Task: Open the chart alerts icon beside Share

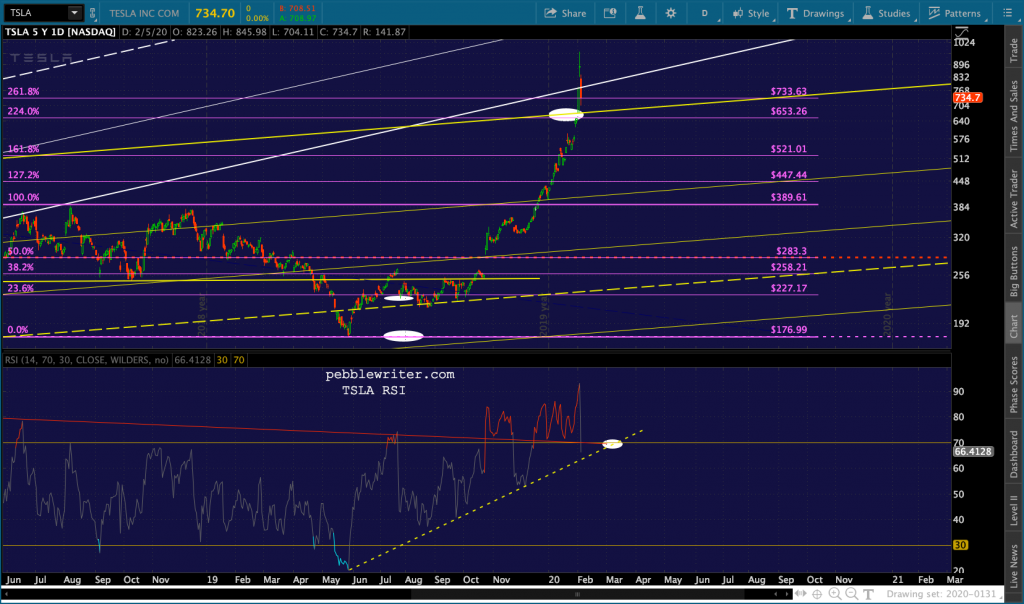Action: 610,13
